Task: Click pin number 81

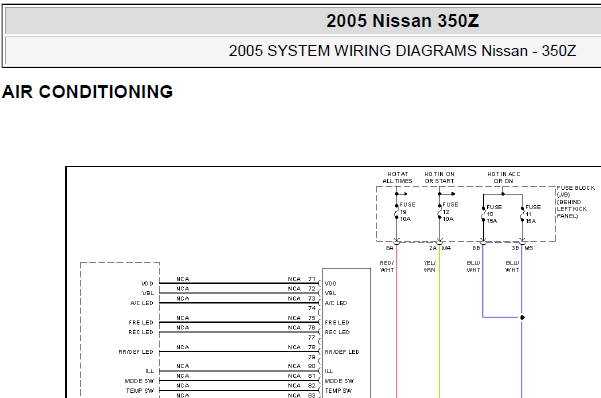Action: tap(312, 376)
